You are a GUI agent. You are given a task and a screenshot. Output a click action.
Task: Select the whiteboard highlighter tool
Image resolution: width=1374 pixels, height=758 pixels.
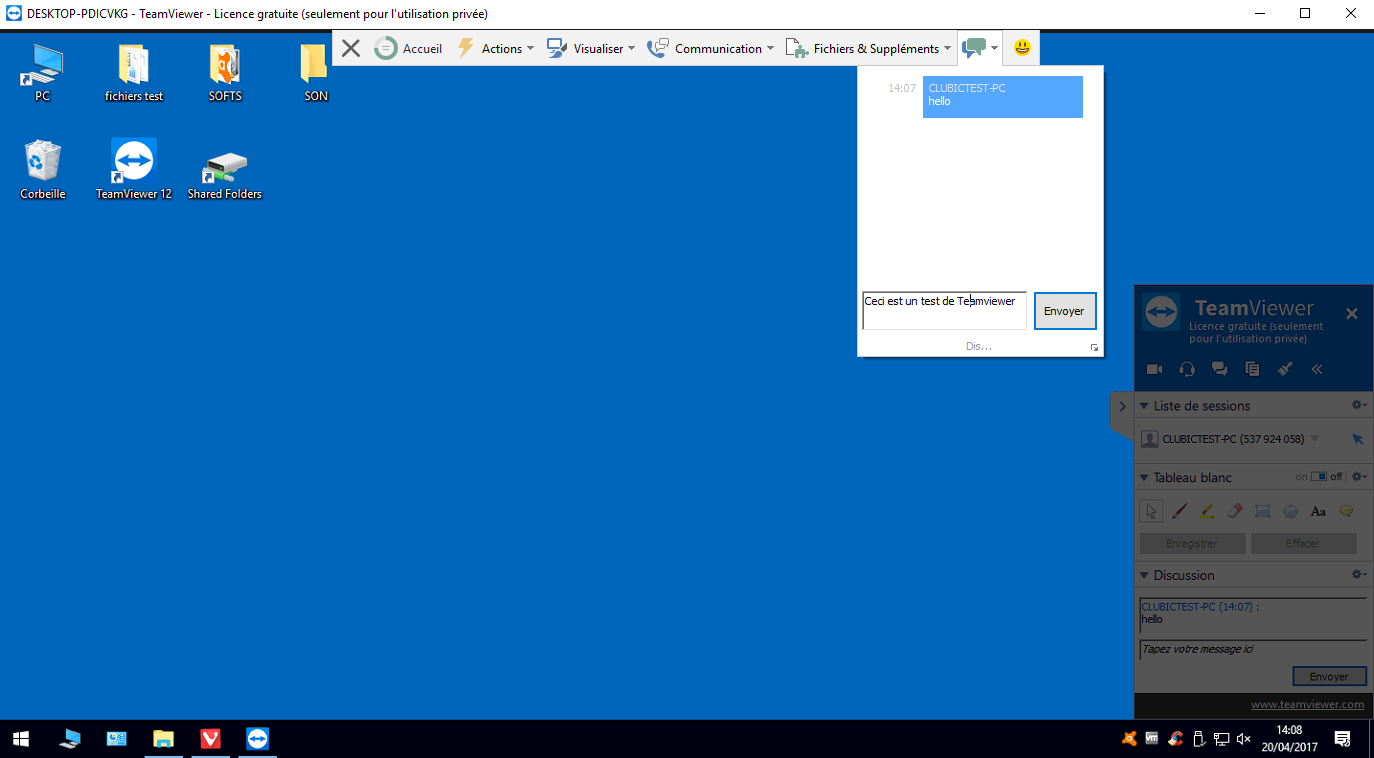click(x=1207, y=511)
